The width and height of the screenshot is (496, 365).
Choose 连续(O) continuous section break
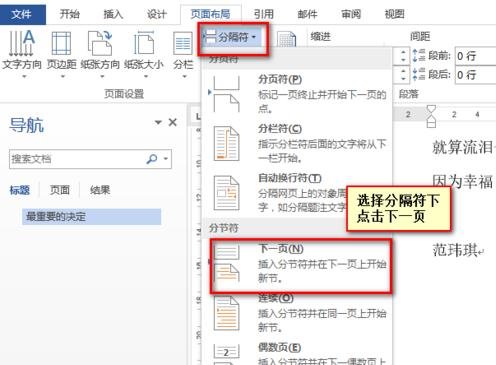(x=297, y=313)
